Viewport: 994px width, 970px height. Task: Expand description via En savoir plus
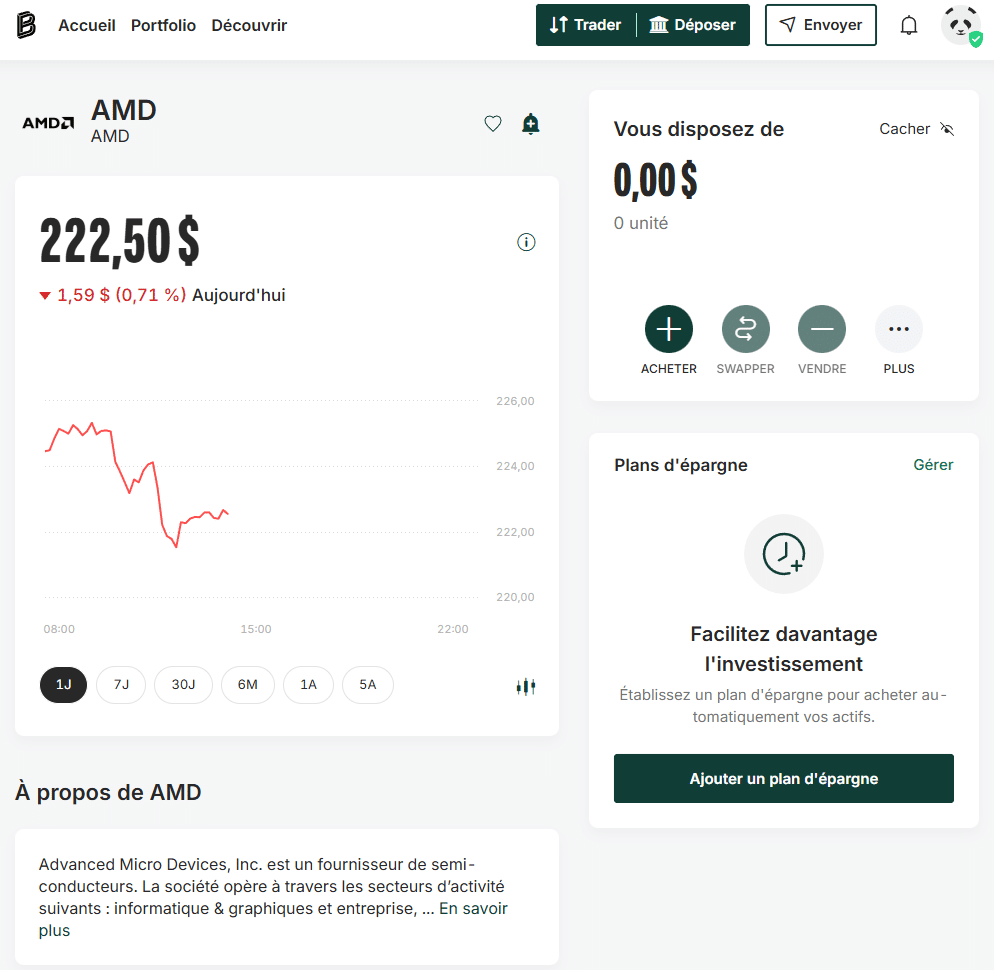[x=473, y=909]
